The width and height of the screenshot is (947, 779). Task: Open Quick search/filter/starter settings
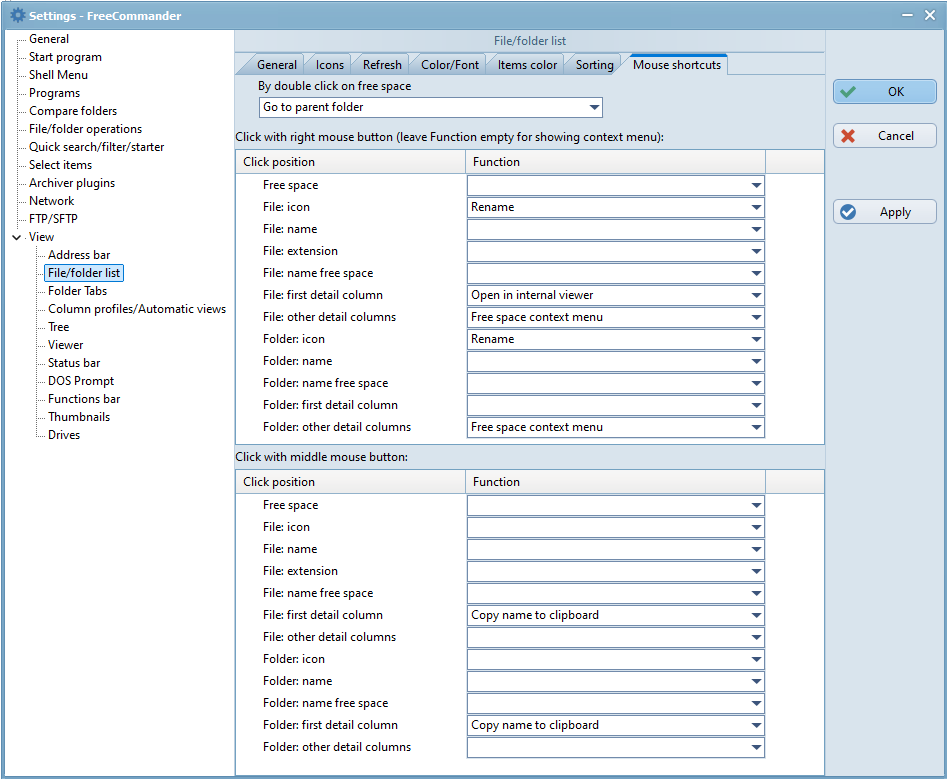97,147
